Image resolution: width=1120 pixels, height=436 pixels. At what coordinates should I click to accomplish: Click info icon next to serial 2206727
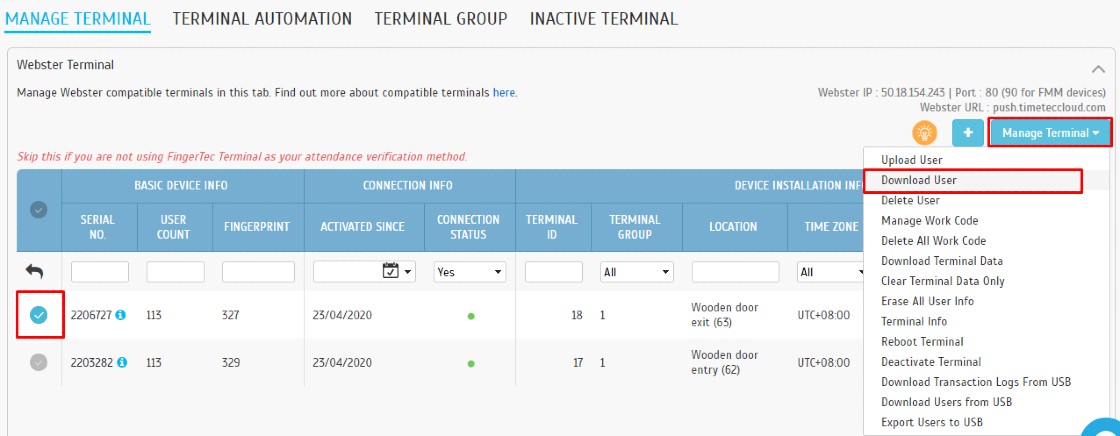[121, 314]
